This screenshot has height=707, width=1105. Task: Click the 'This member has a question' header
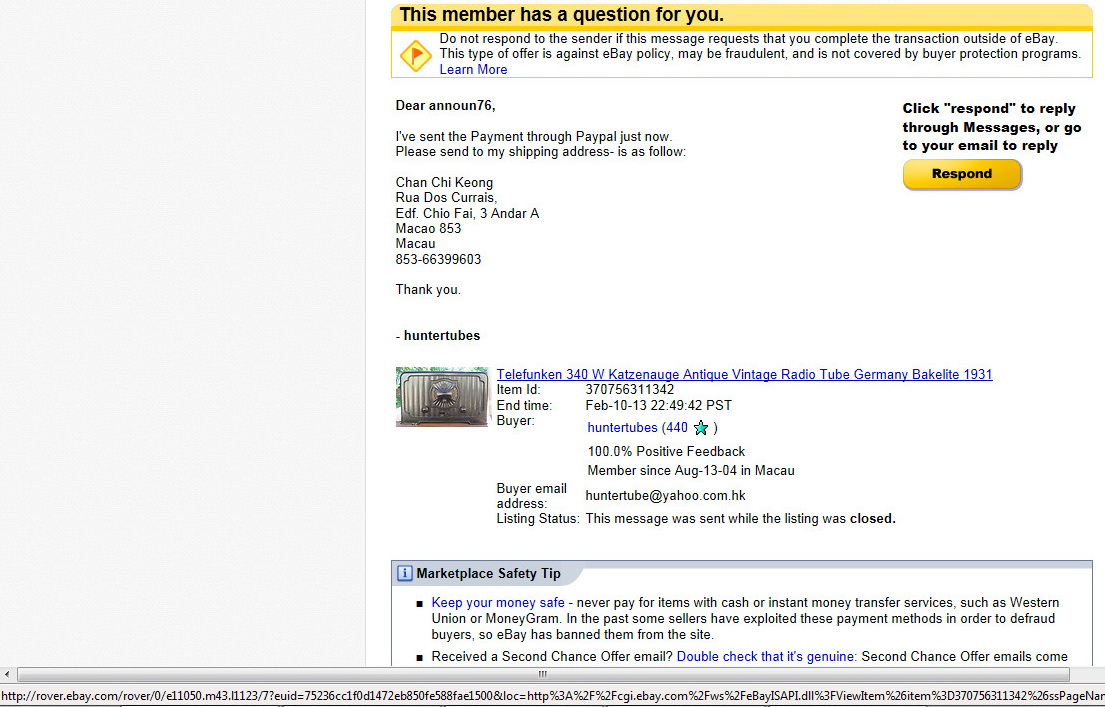click(x=561, y=15)
